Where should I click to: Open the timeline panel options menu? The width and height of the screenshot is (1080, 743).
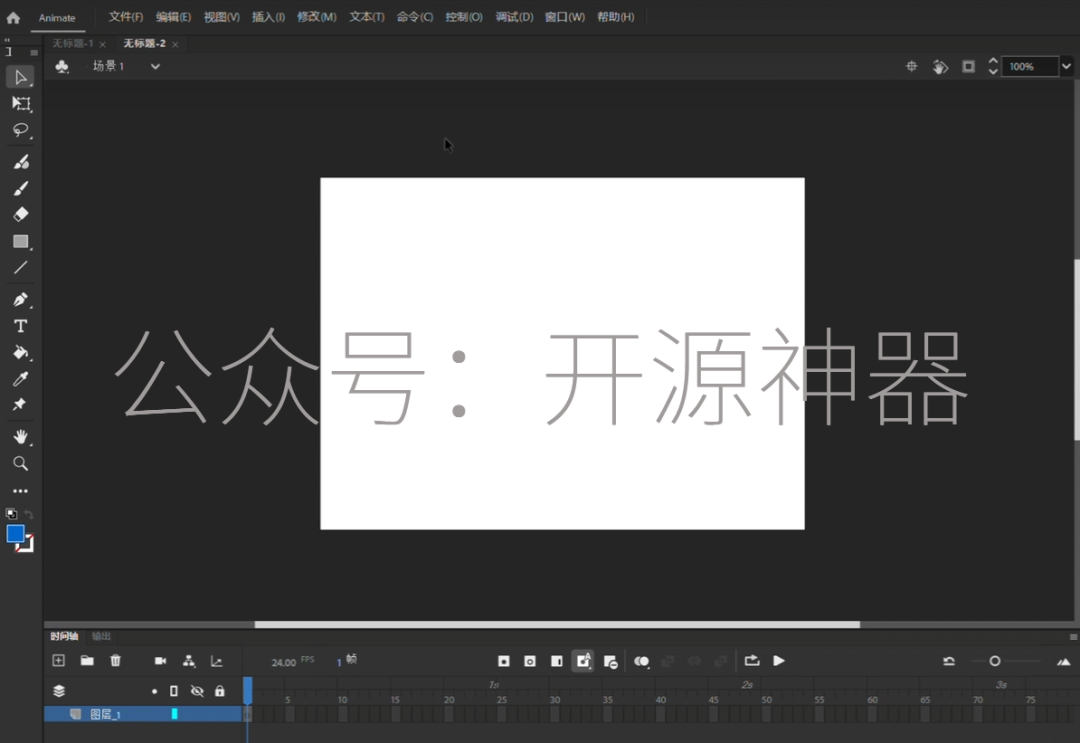click(x=1073, y=637)
